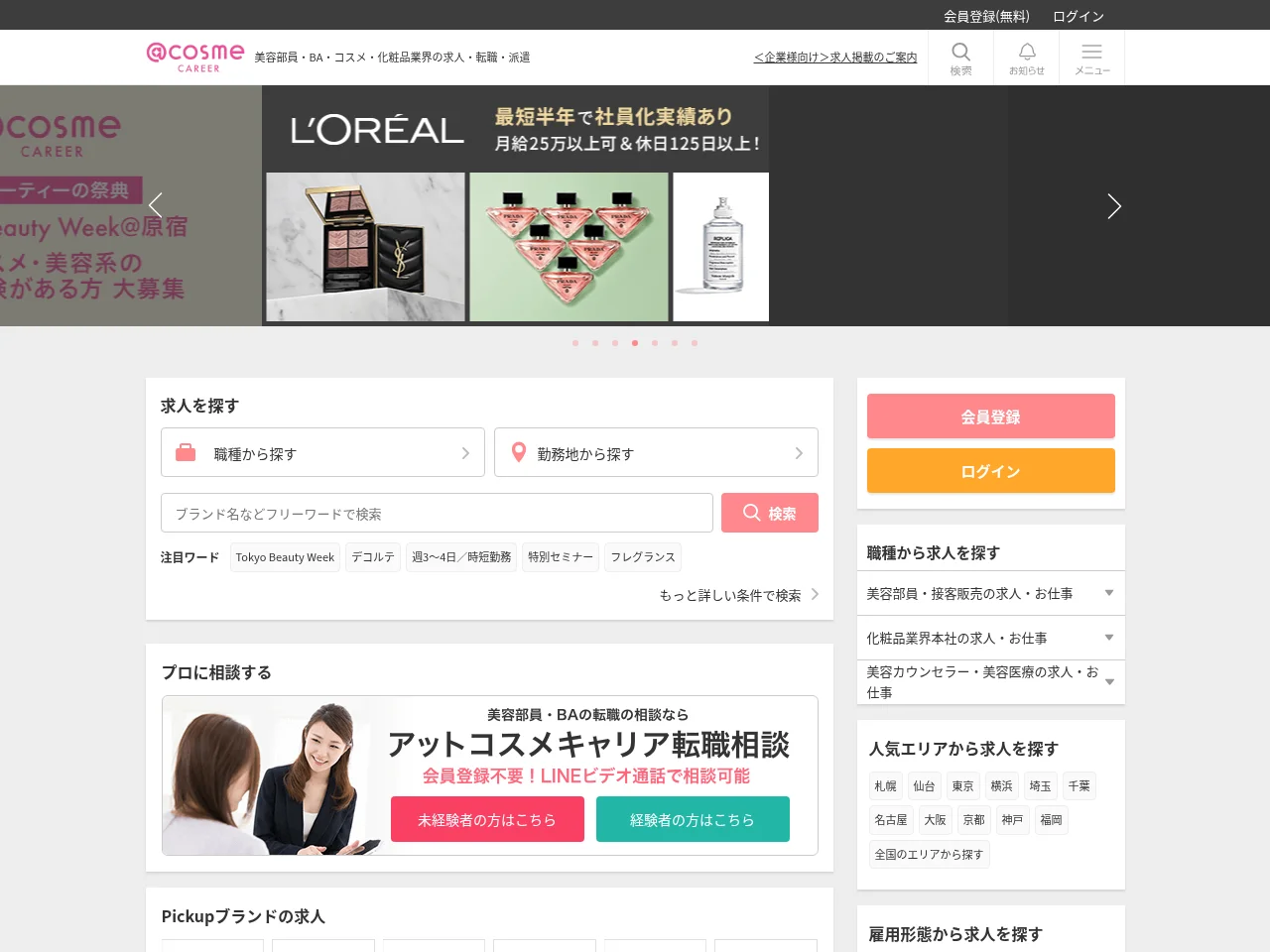
Task: Select the フレグランス keyword tag
Action: click(643, 557)
